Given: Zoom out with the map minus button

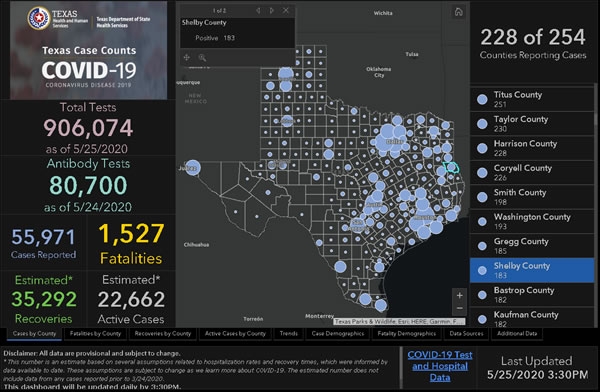Looking at the screenshot, I should pos(460,308).
